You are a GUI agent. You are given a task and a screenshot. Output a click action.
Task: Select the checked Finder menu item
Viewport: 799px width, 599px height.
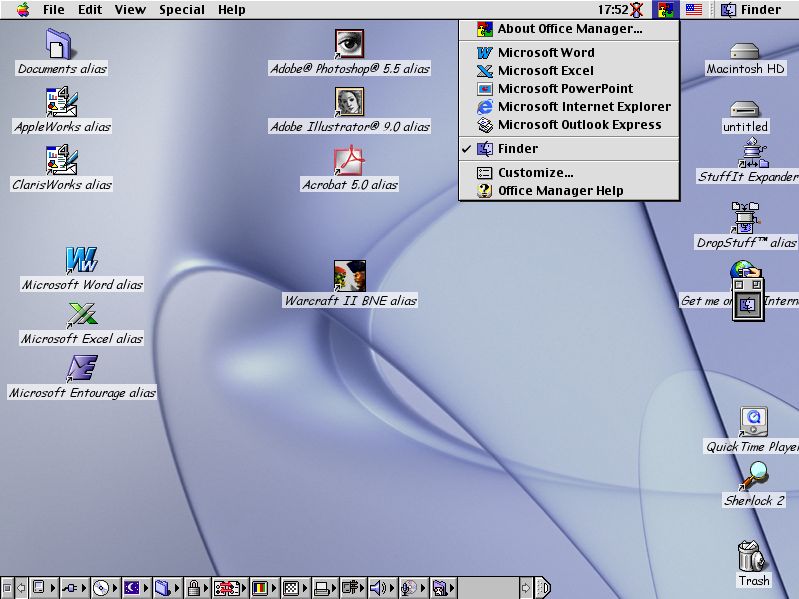(569, 149)
